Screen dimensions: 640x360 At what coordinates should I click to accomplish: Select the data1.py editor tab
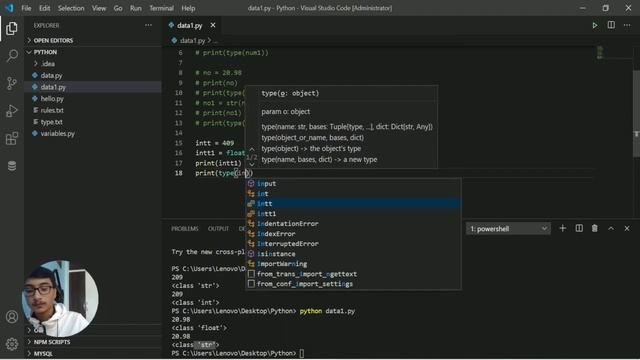[191, 25]
